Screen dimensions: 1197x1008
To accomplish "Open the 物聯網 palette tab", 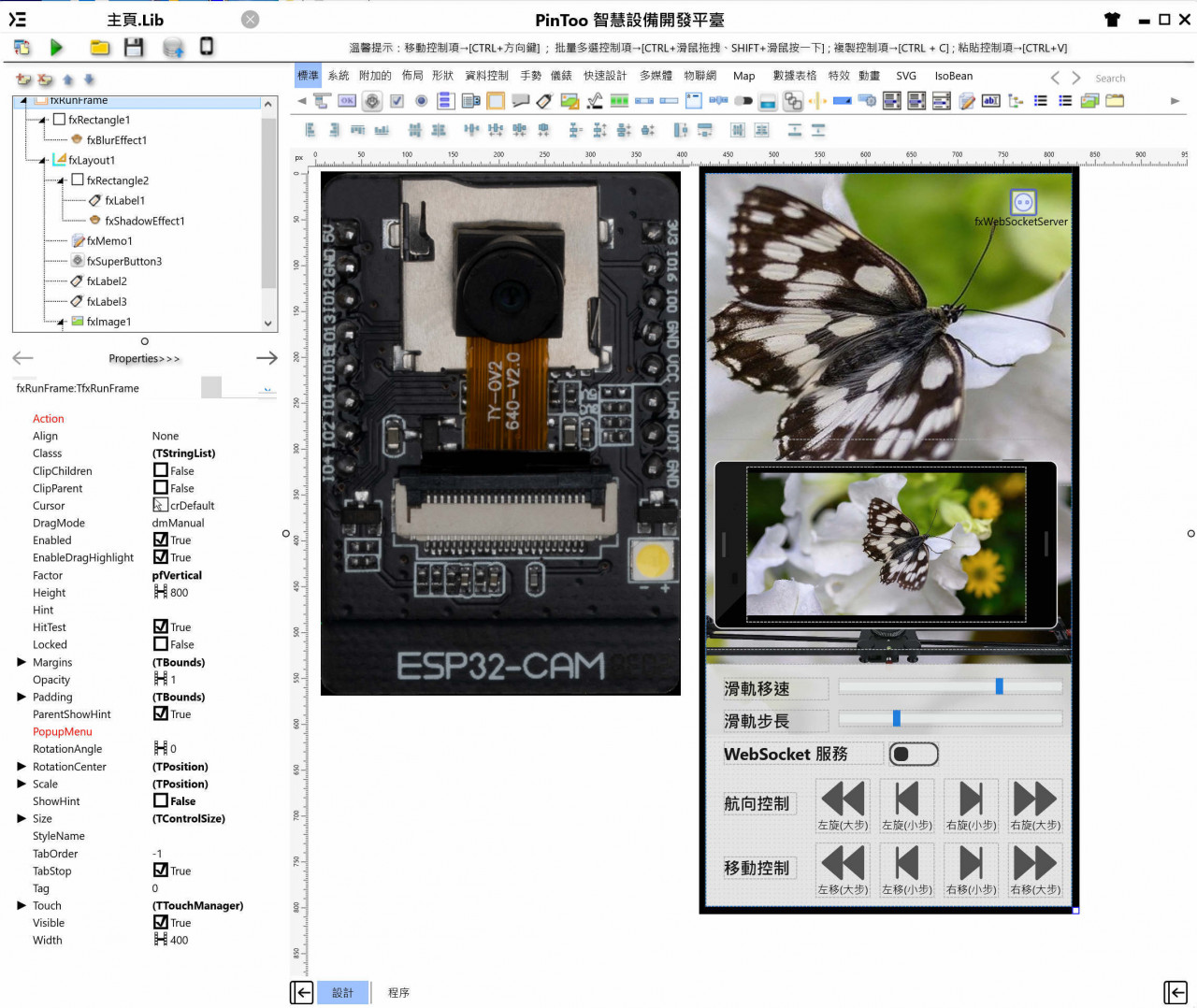I will pyautogui.click(x=700, y=76).
